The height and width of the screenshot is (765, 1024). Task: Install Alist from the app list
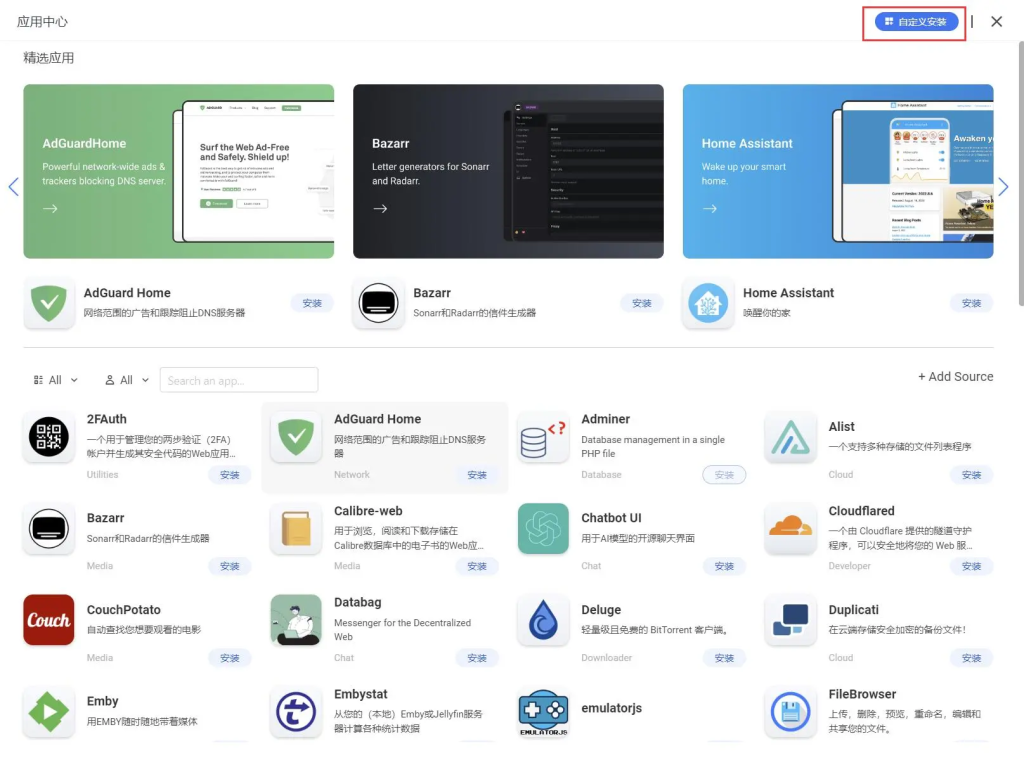coord(972,475)
